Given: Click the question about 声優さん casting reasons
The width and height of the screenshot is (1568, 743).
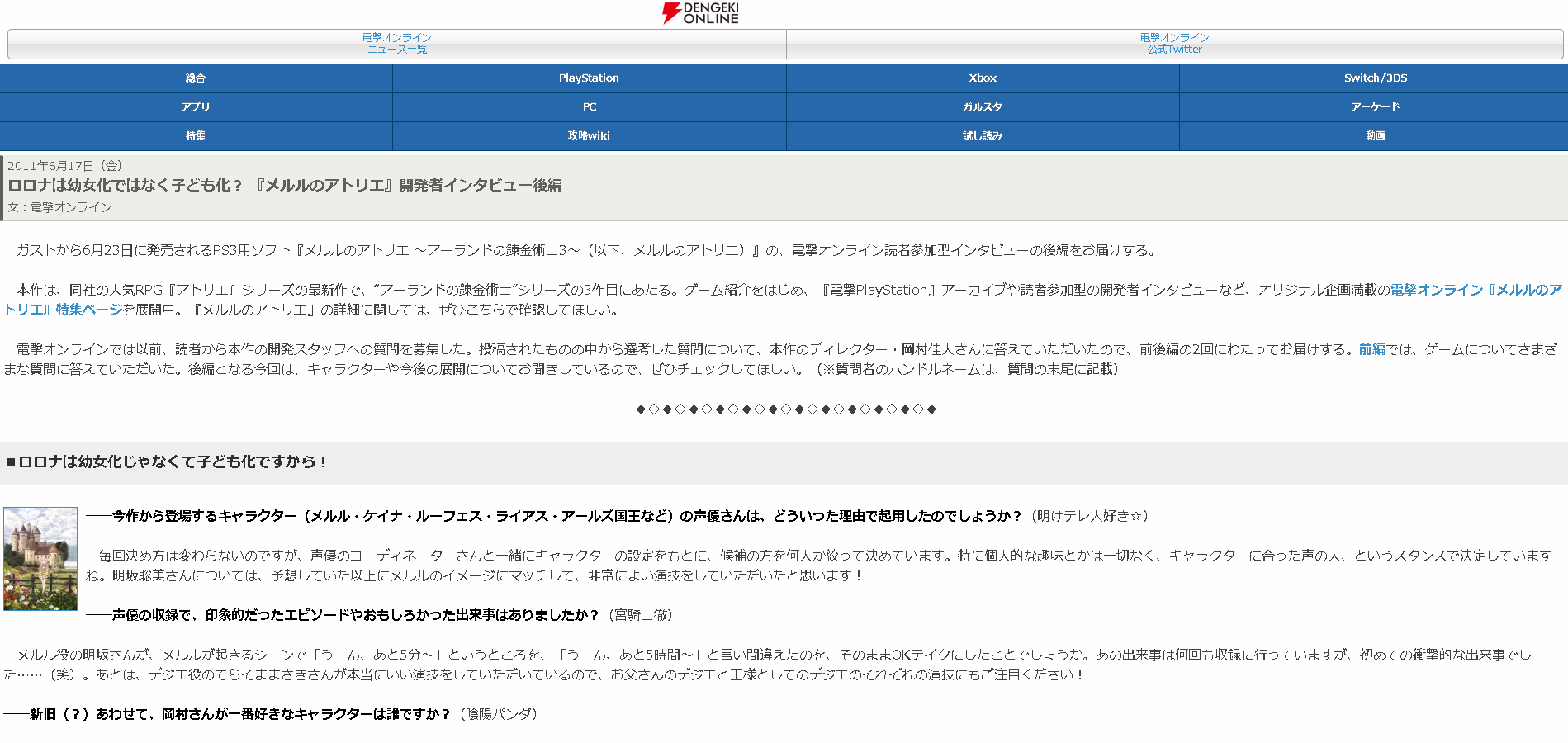Looking at the screenshot, I should [554, 516].
